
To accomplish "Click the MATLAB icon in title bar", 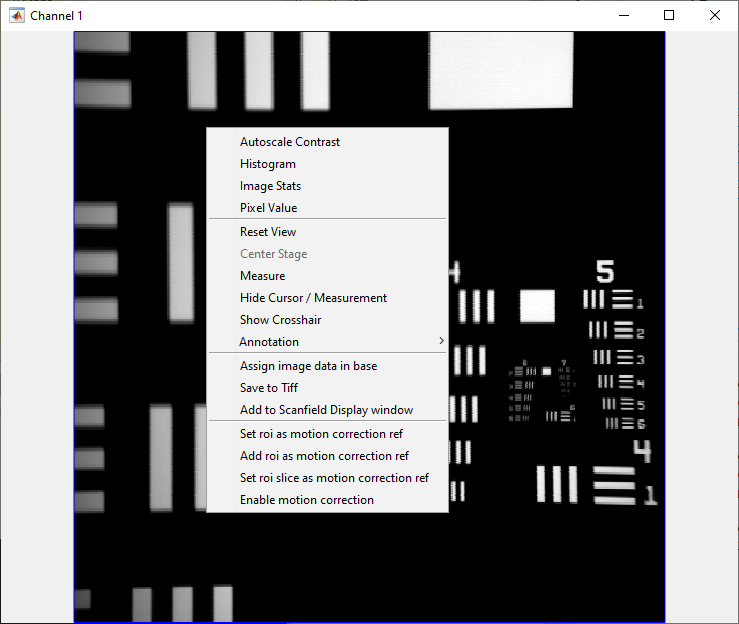I will coord(17,16).
